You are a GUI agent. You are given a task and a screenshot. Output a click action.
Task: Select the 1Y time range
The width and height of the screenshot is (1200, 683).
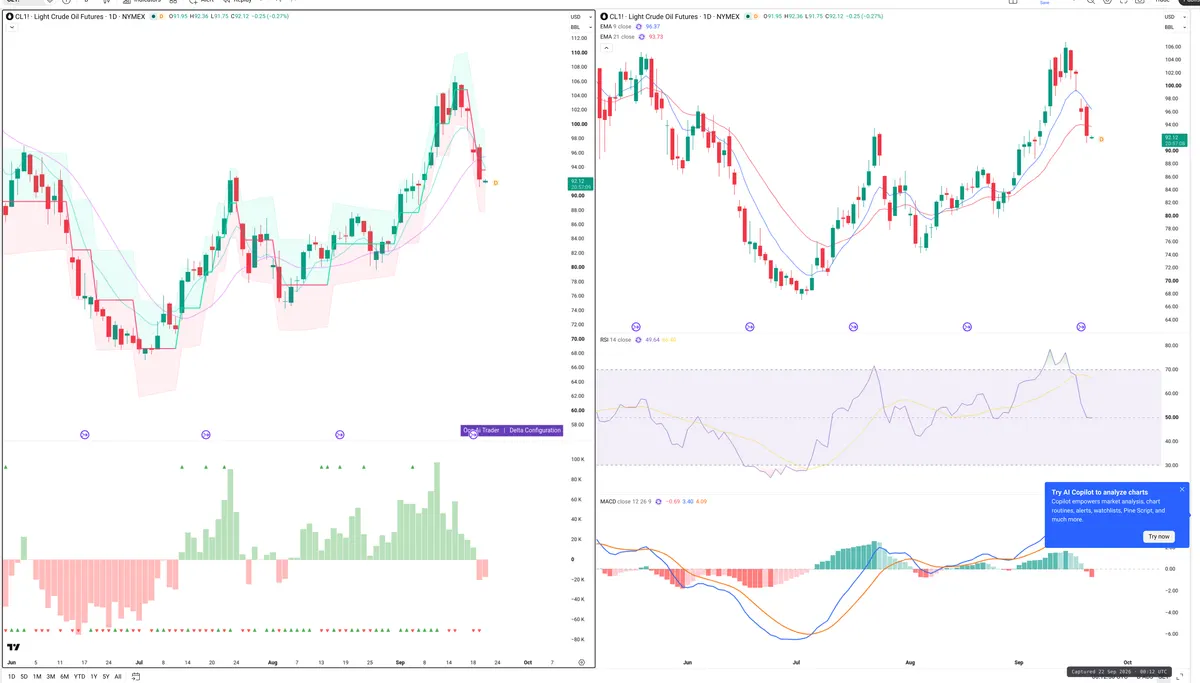click(x=94, y=676)
